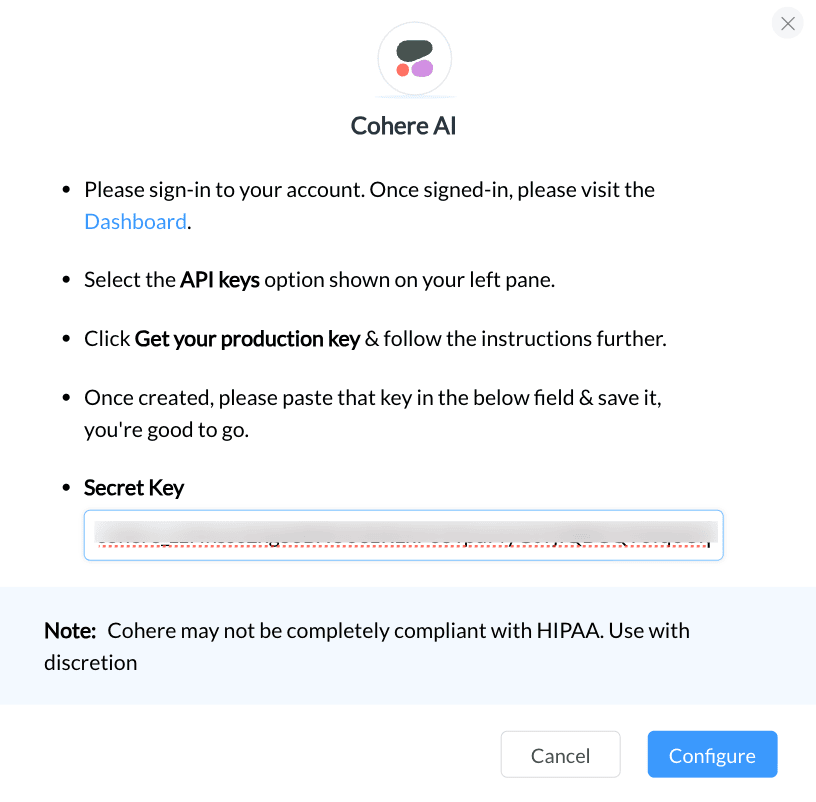Focus the Secret Key input field
Viewport: 816px width, 802px height.
click(403, 535)
